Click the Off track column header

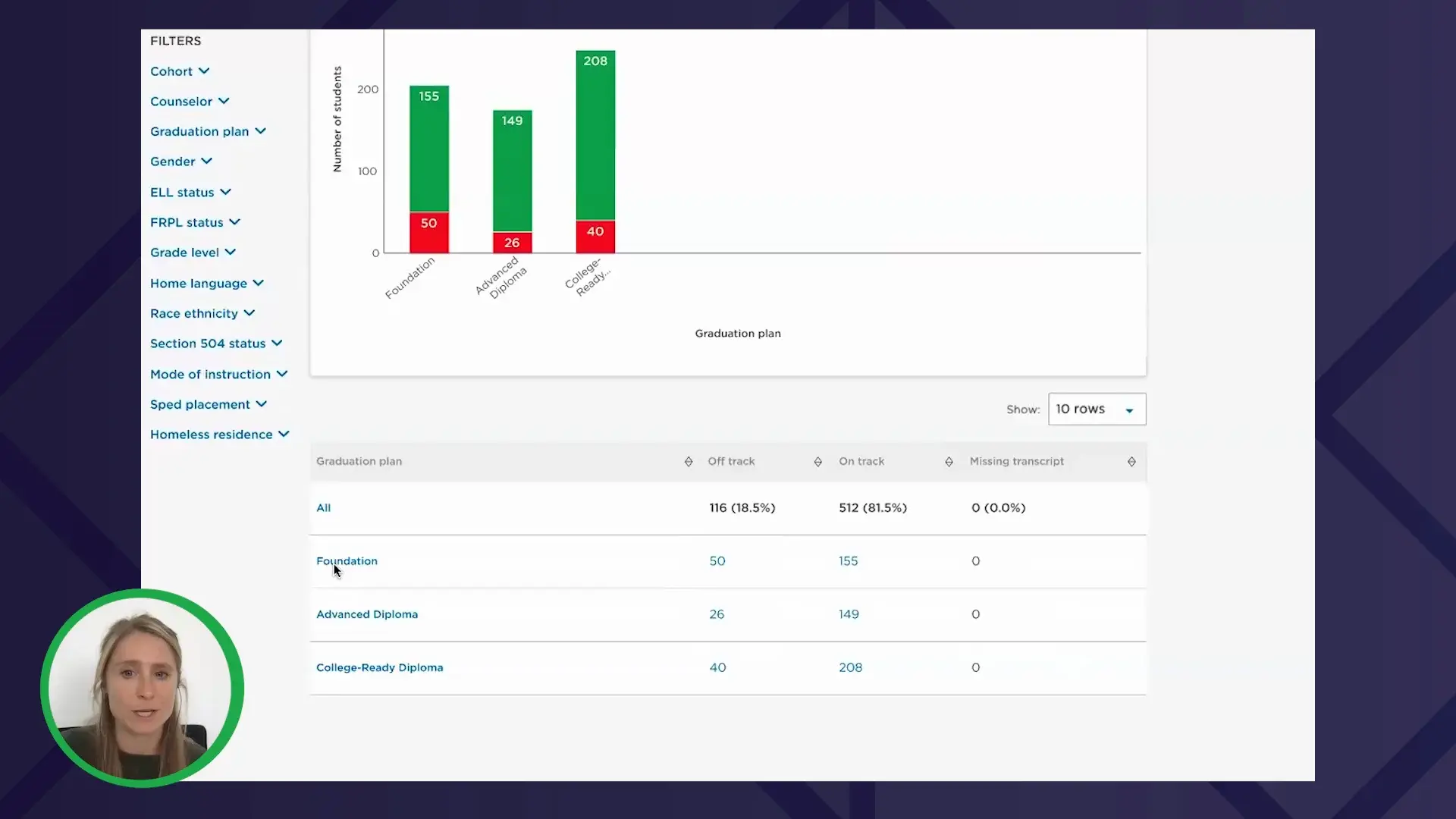pos(731,461)
